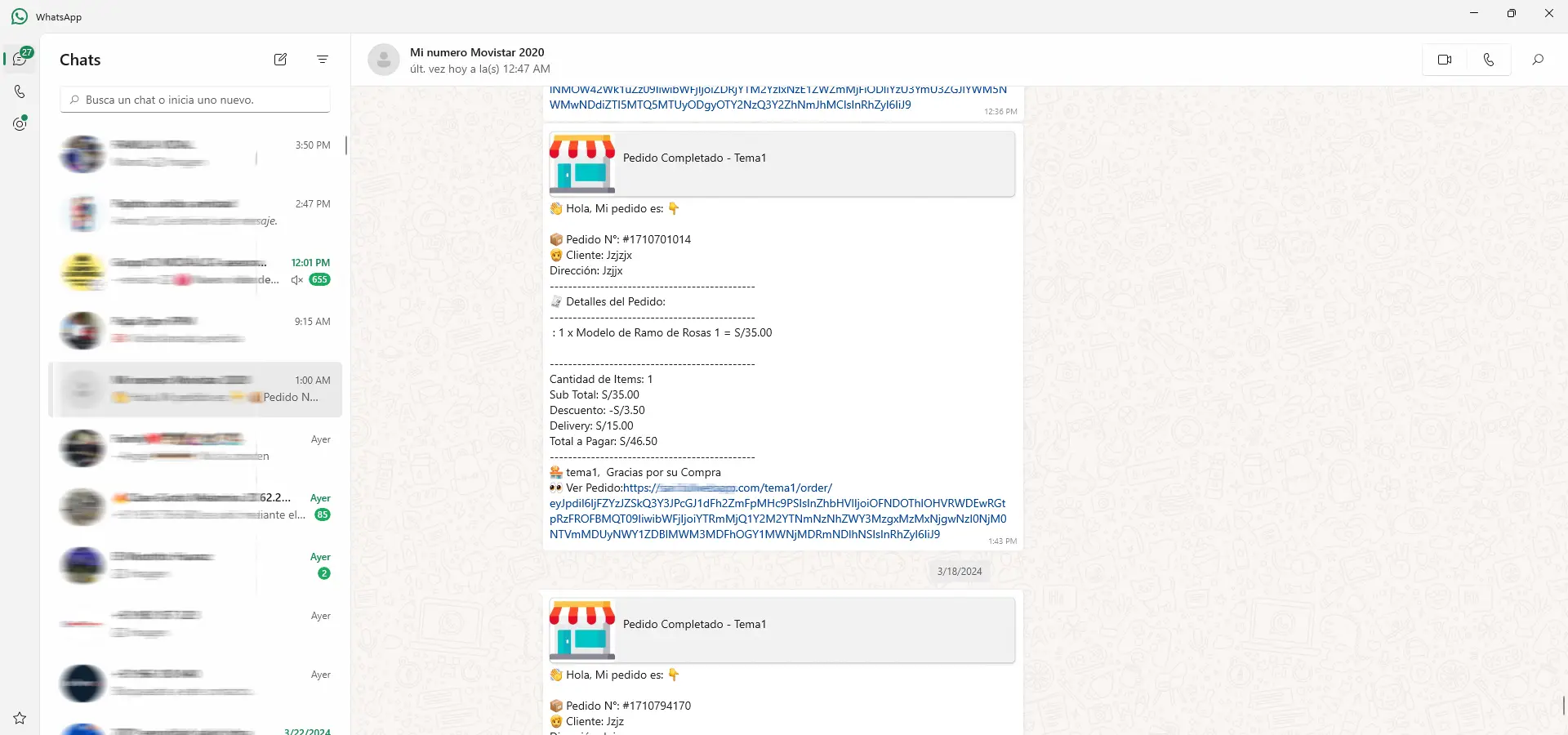Image resolution: width=1568 pixels, height=735 pixels.
Task: Open the chat from 3:50 PM
Action: coord(196,154)
